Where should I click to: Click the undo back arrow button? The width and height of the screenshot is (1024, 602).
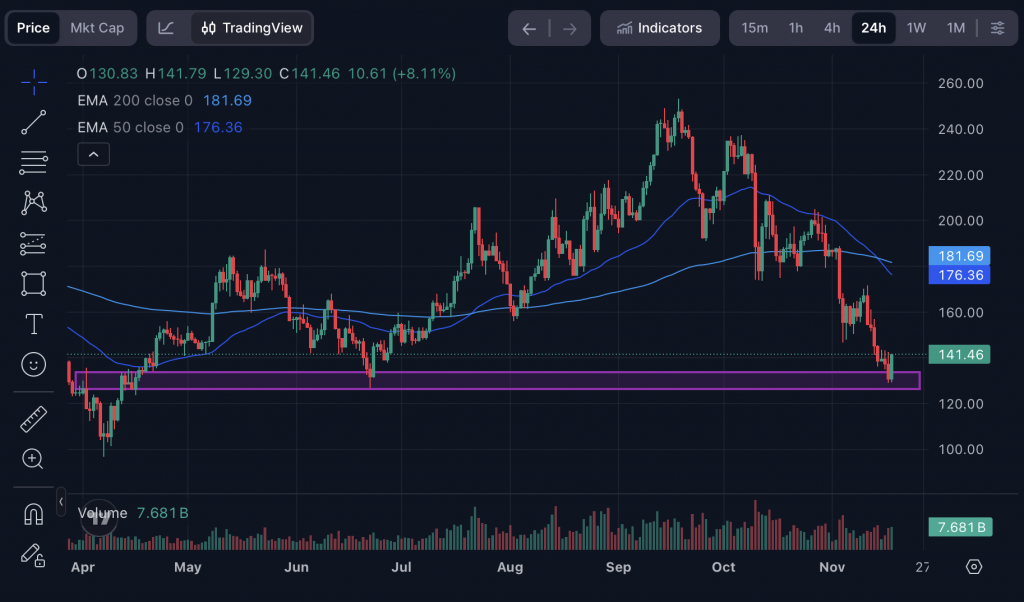pos(529,28)
